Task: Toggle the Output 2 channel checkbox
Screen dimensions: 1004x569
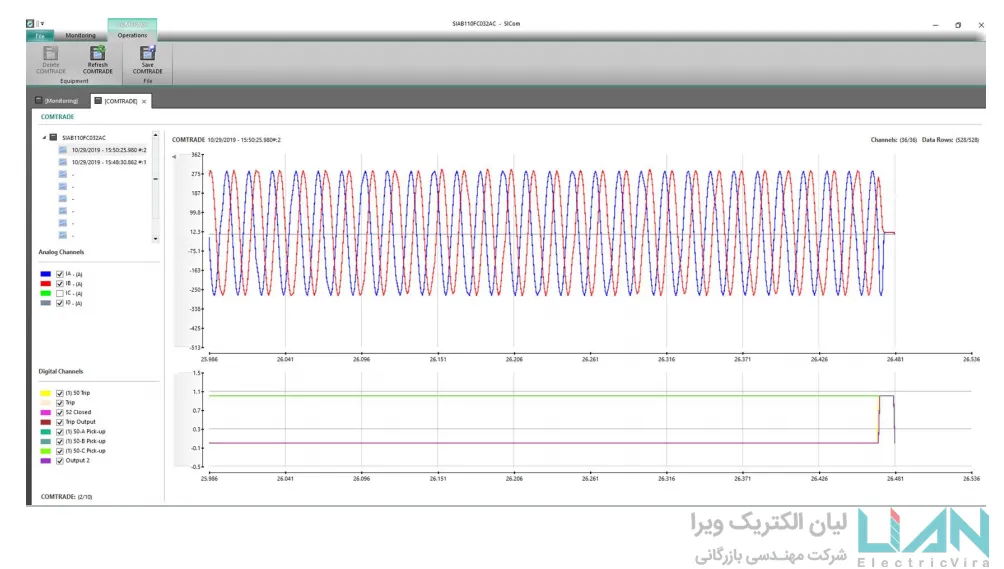Action: (60, 460)
